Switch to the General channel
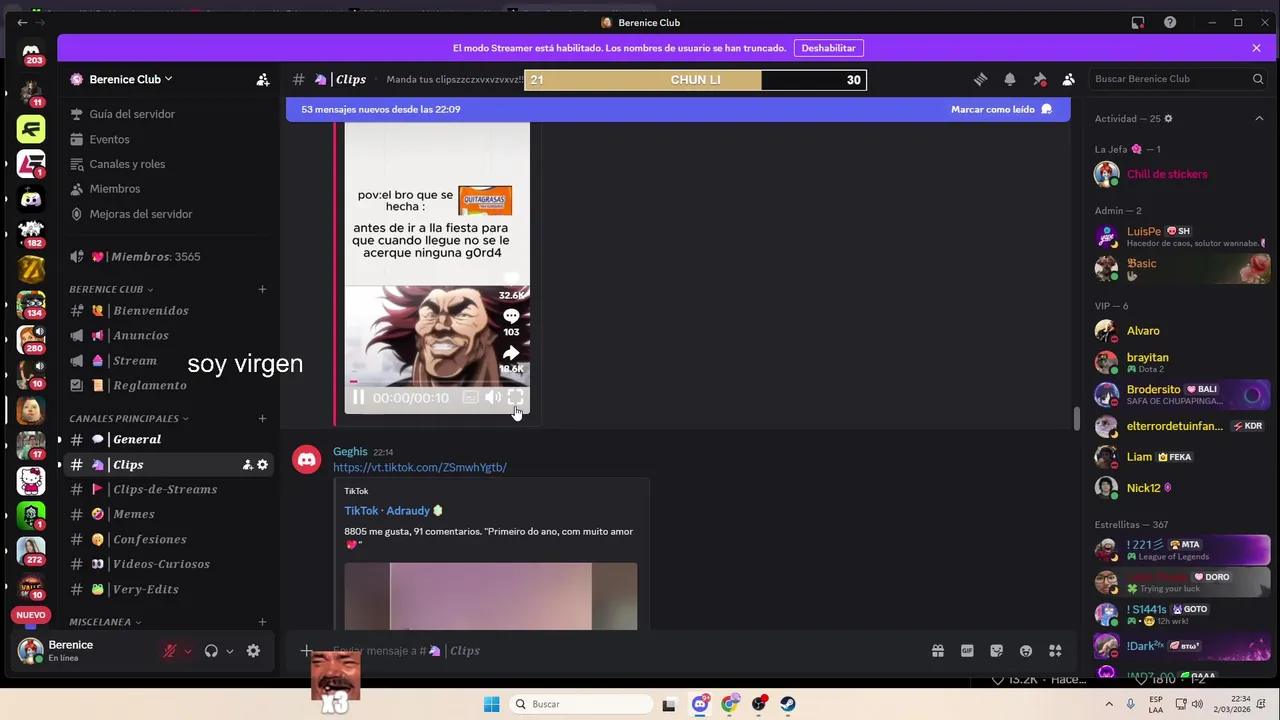Image resolution: width=1280 pixels, height=720 pixels. pyautogui.click(x=137, y=440)
